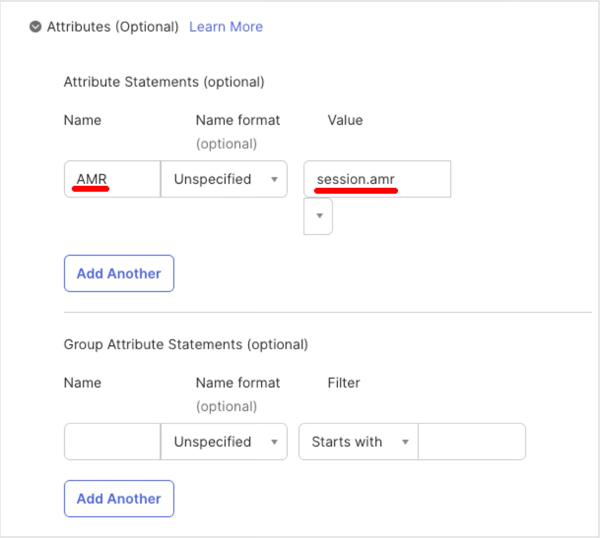Click caret arrow beside Starts with

pos(405,442)
